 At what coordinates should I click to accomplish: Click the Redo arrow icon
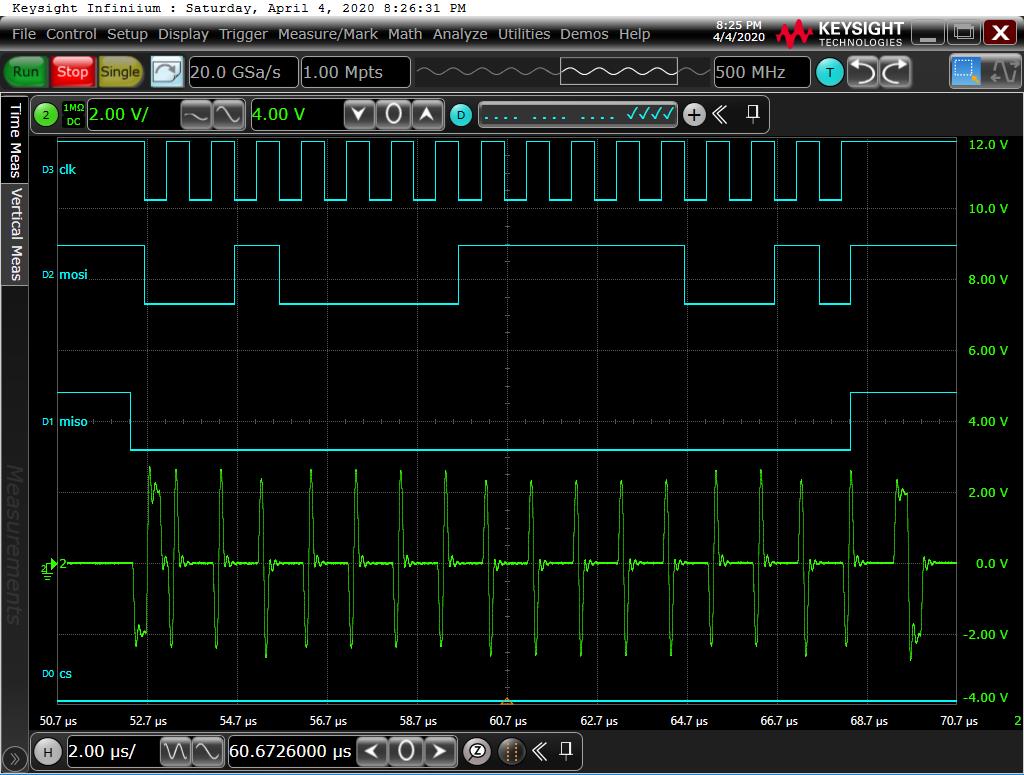895,72
